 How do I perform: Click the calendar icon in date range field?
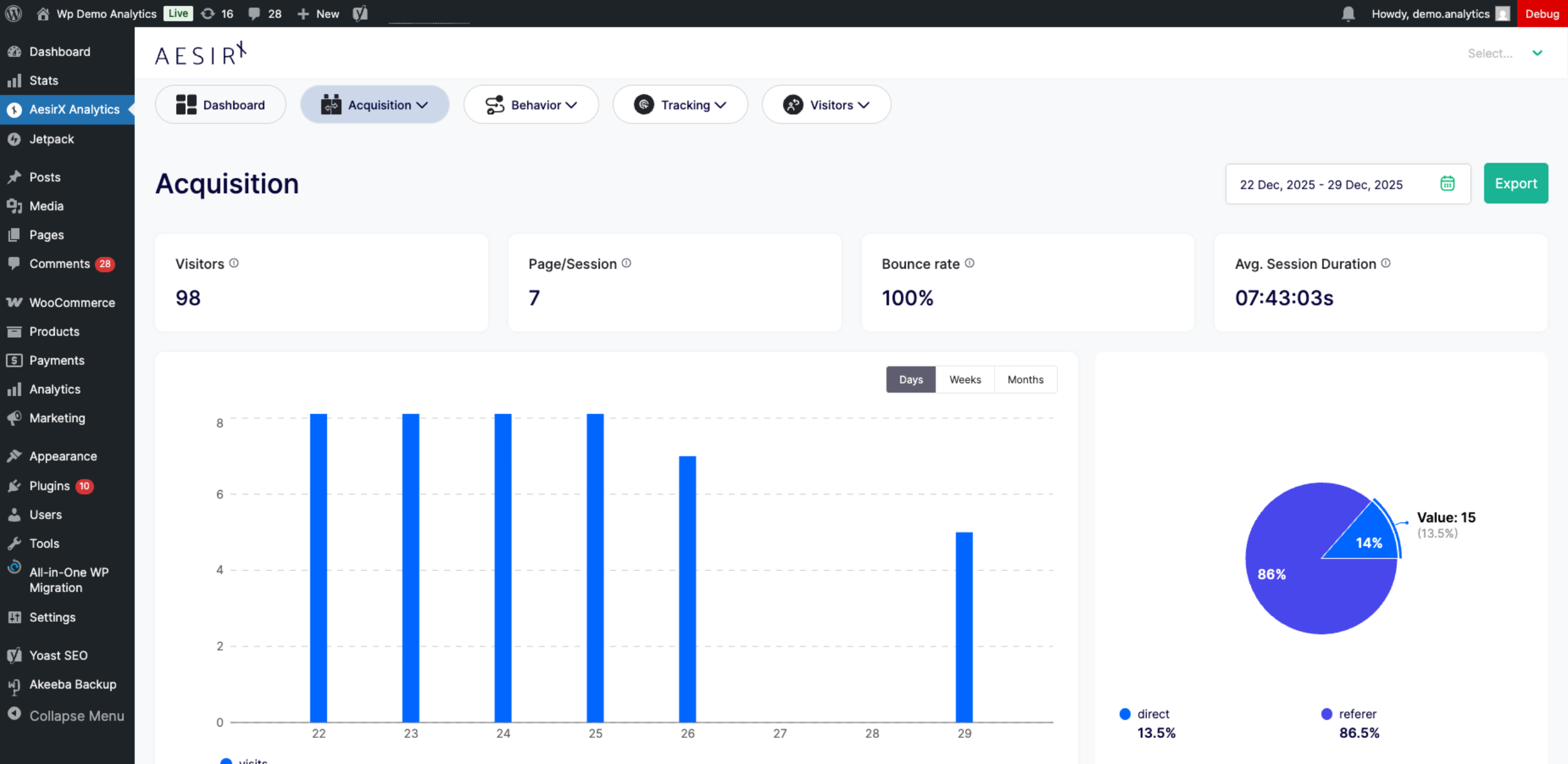(1447, 184)
